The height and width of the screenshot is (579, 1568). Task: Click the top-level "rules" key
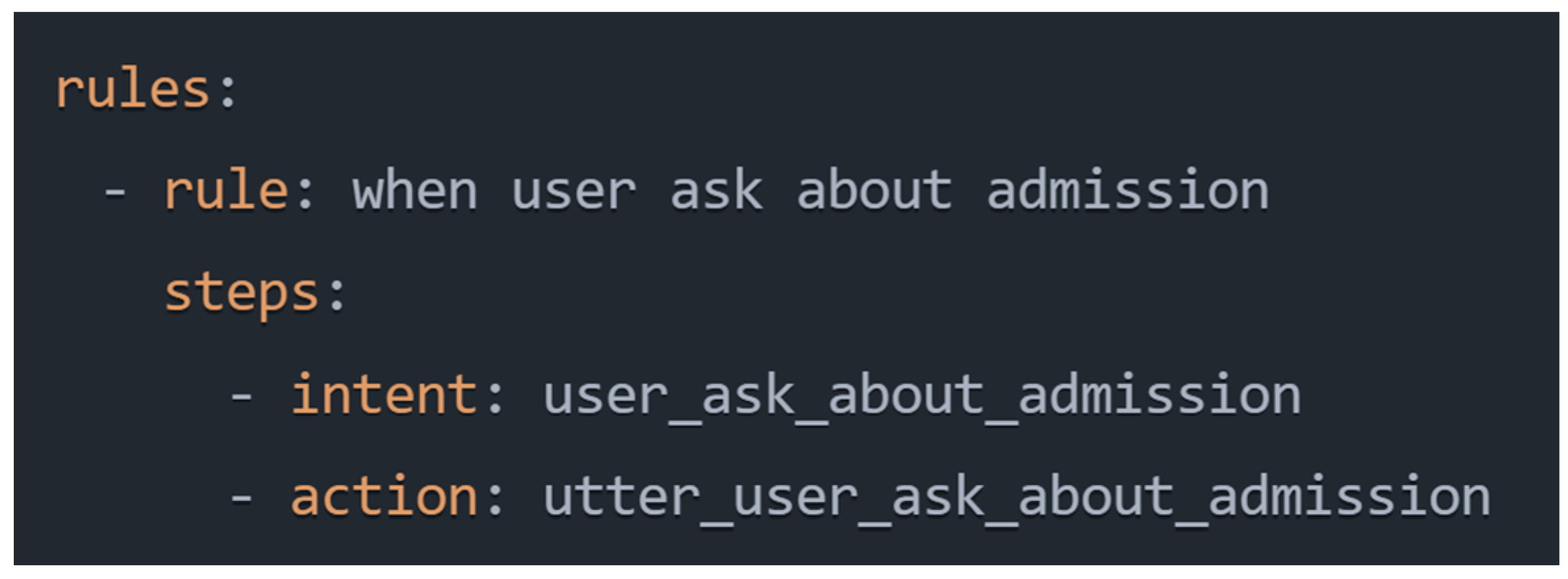coord(131,89)
